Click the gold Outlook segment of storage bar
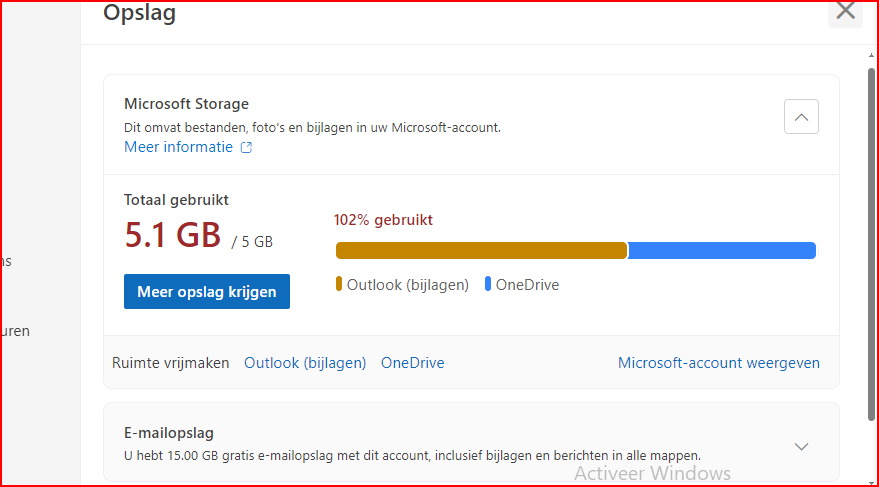 (x=480, y=250)
